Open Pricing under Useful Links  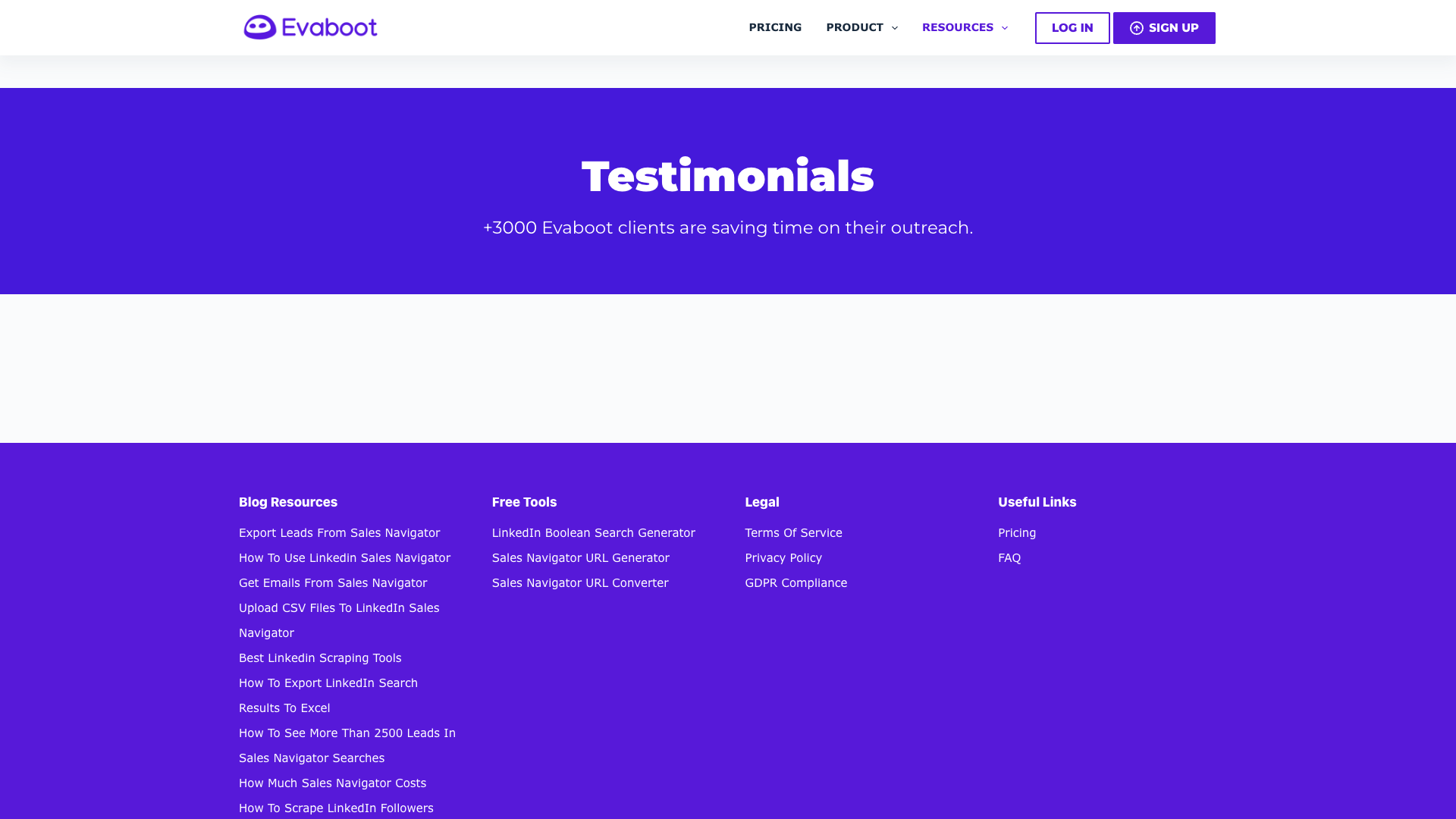1016,533
